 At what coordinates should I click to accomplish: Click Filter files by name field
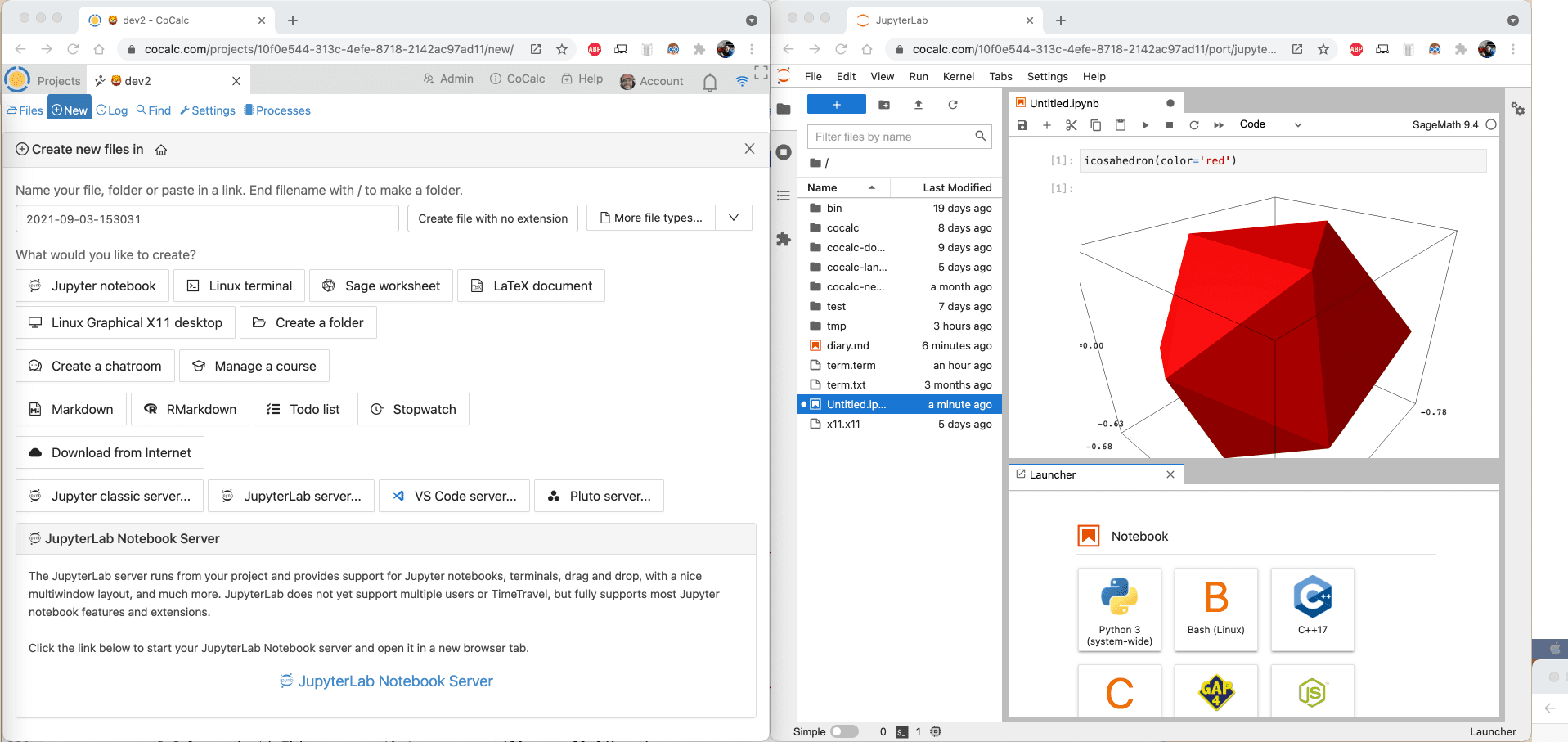point(899,137)
